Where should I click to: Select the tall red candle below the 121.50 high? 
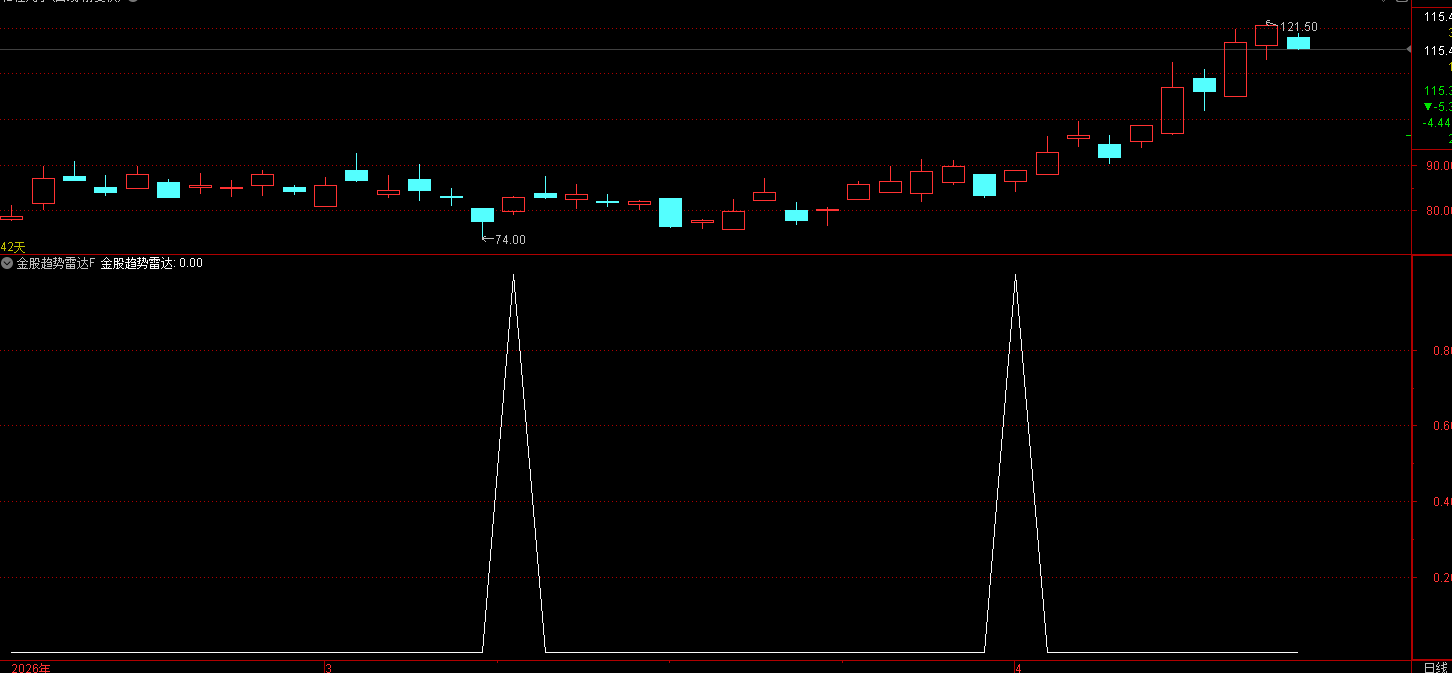[1235, 69]
